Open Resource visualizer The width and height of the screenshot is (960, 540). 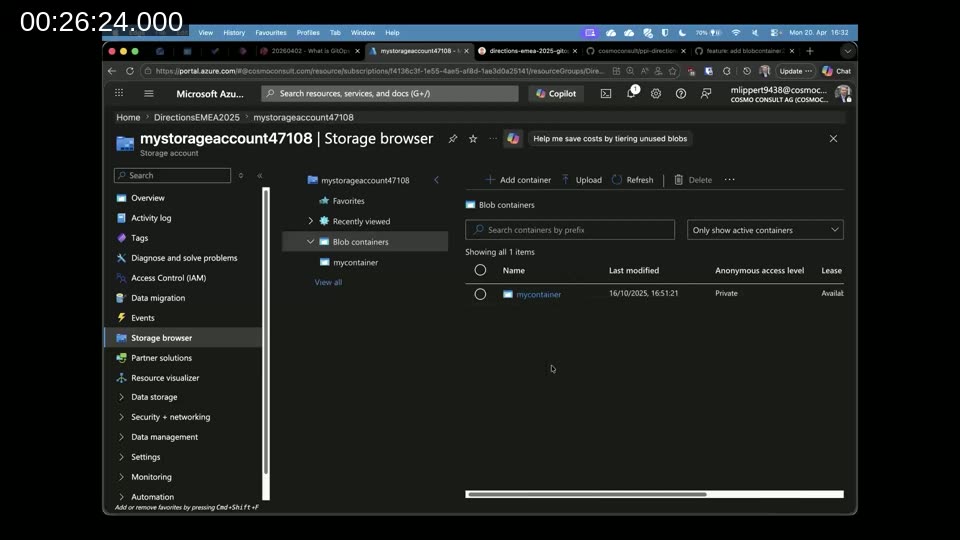pyautogui.click(x=165, y=378)
